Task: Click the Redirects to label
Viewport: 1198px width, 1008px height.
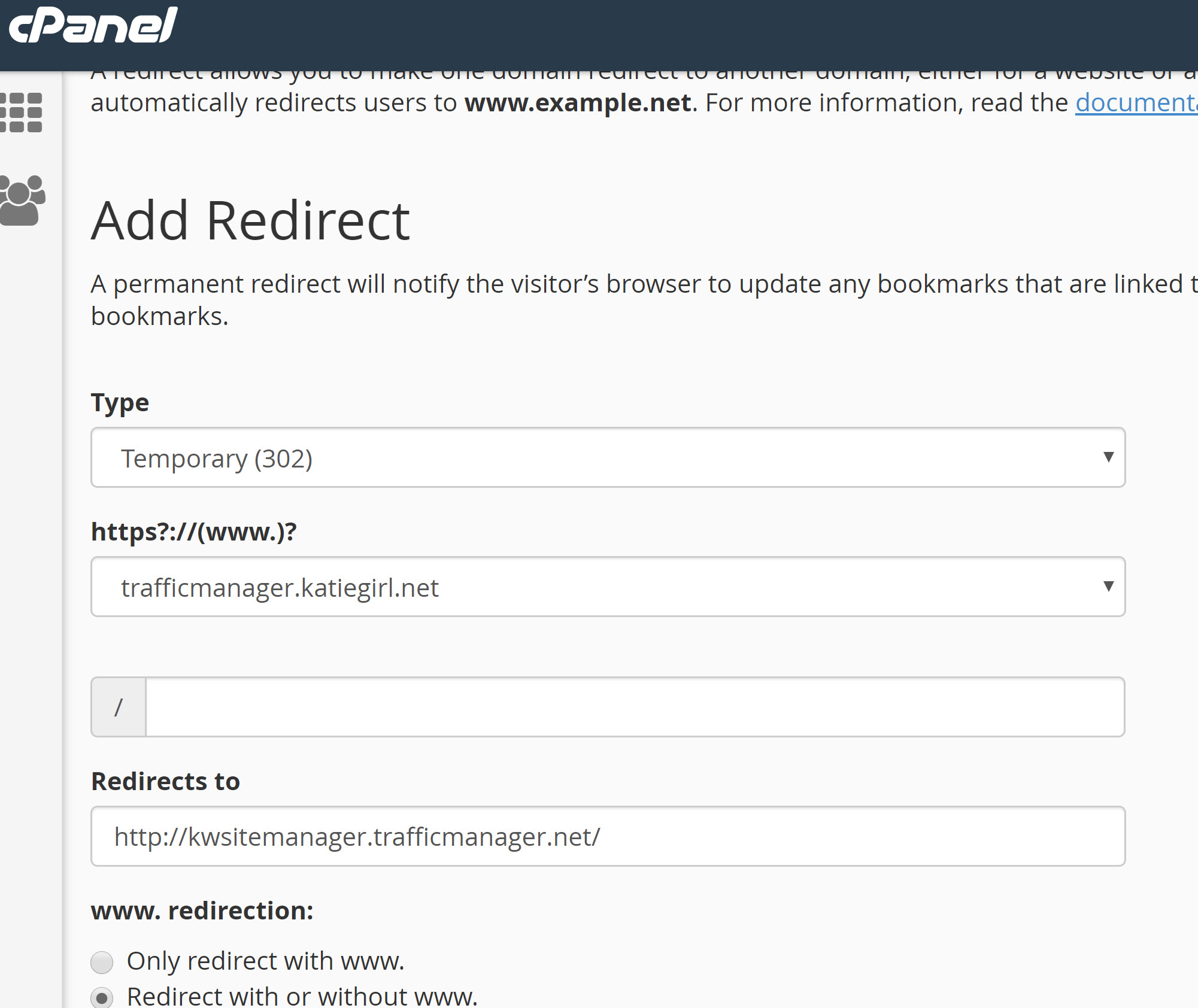Action: pos(165,781)
